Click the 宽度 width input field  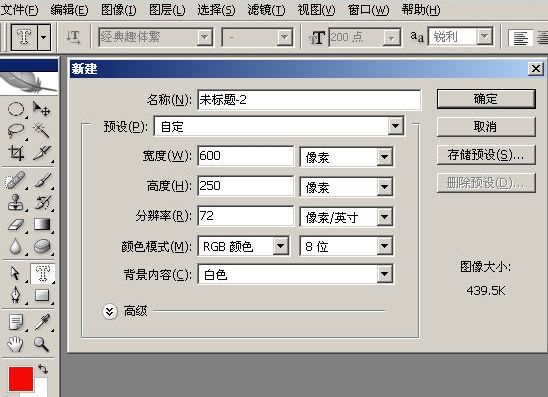coord(245,156)
